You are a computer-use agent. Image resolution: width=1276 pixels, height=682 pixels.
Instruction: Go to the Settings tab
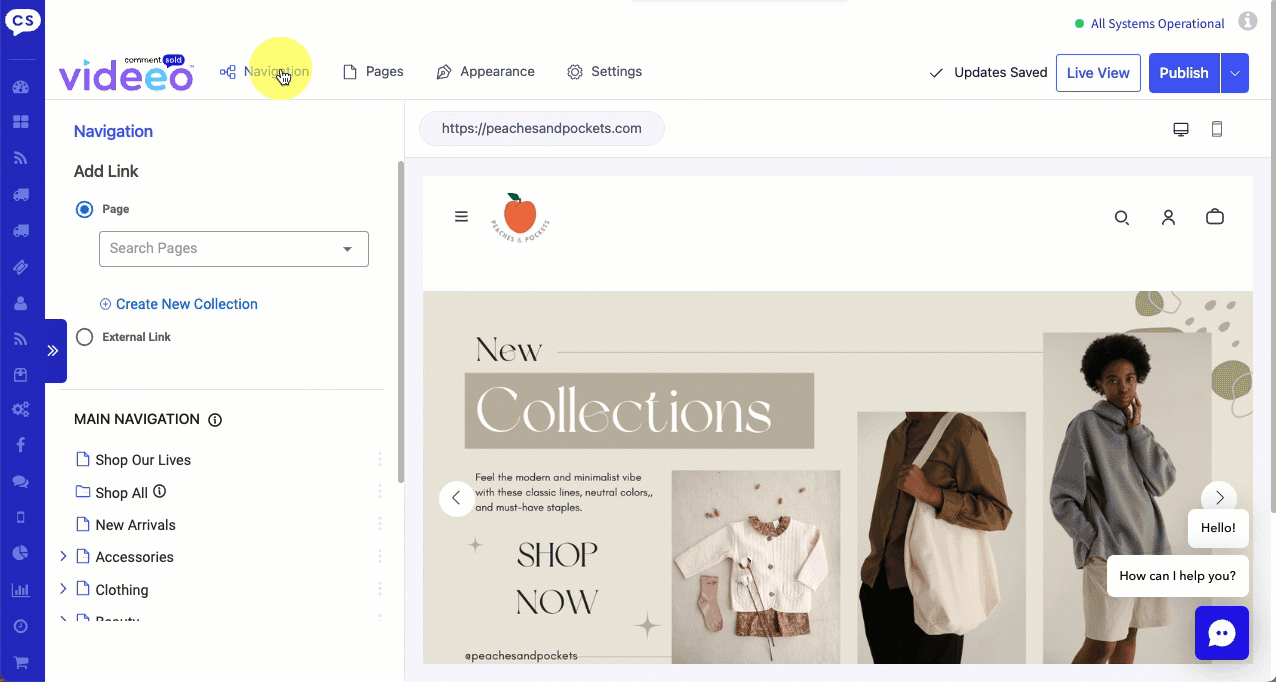point(605,72)
